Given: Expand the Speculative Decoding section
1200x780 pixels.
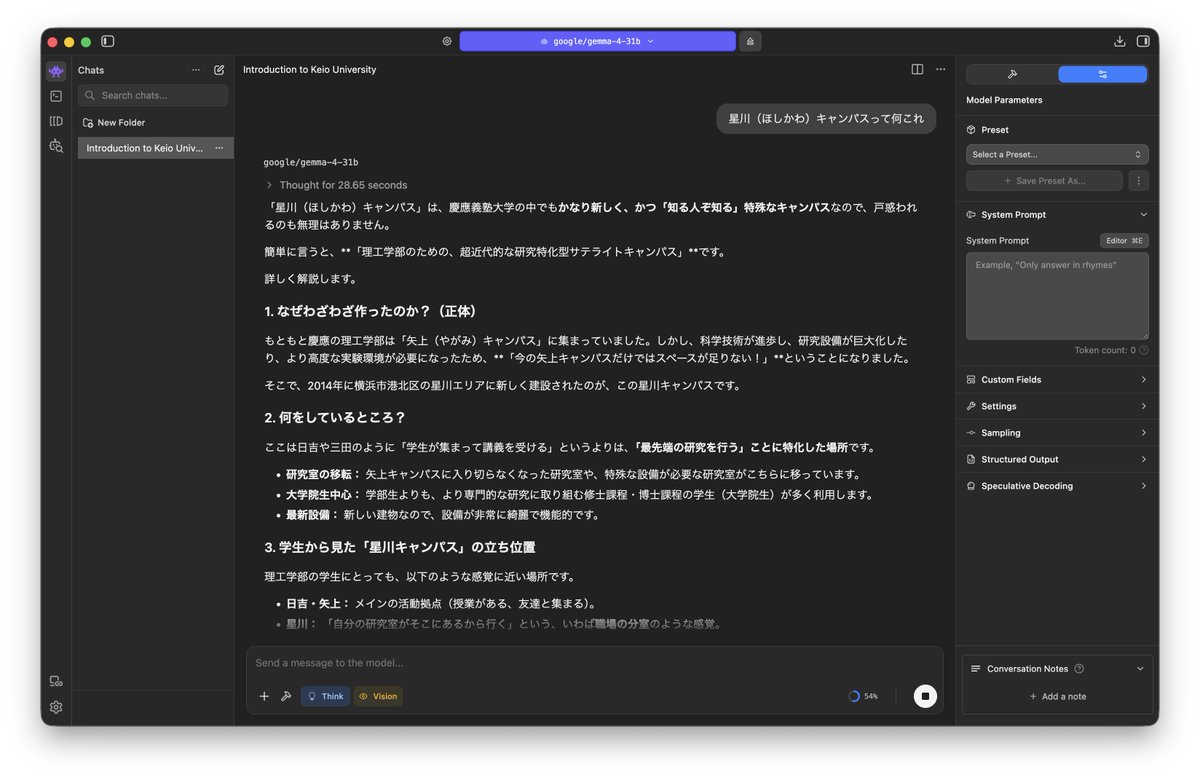Looking at the screenshot, I should click(1057, 485).
